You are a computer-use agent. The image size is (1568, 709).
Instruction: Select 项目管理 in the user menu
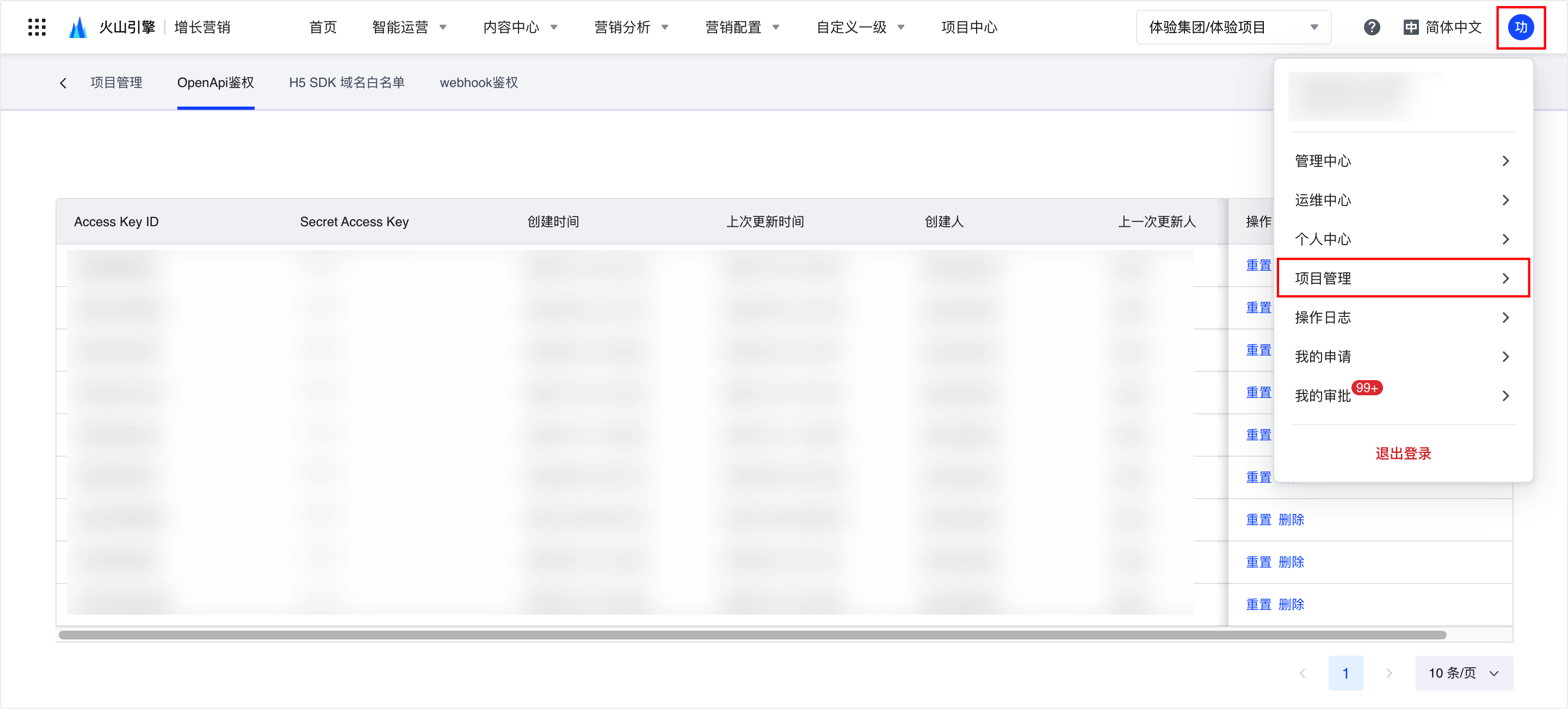pos(1403,278)
